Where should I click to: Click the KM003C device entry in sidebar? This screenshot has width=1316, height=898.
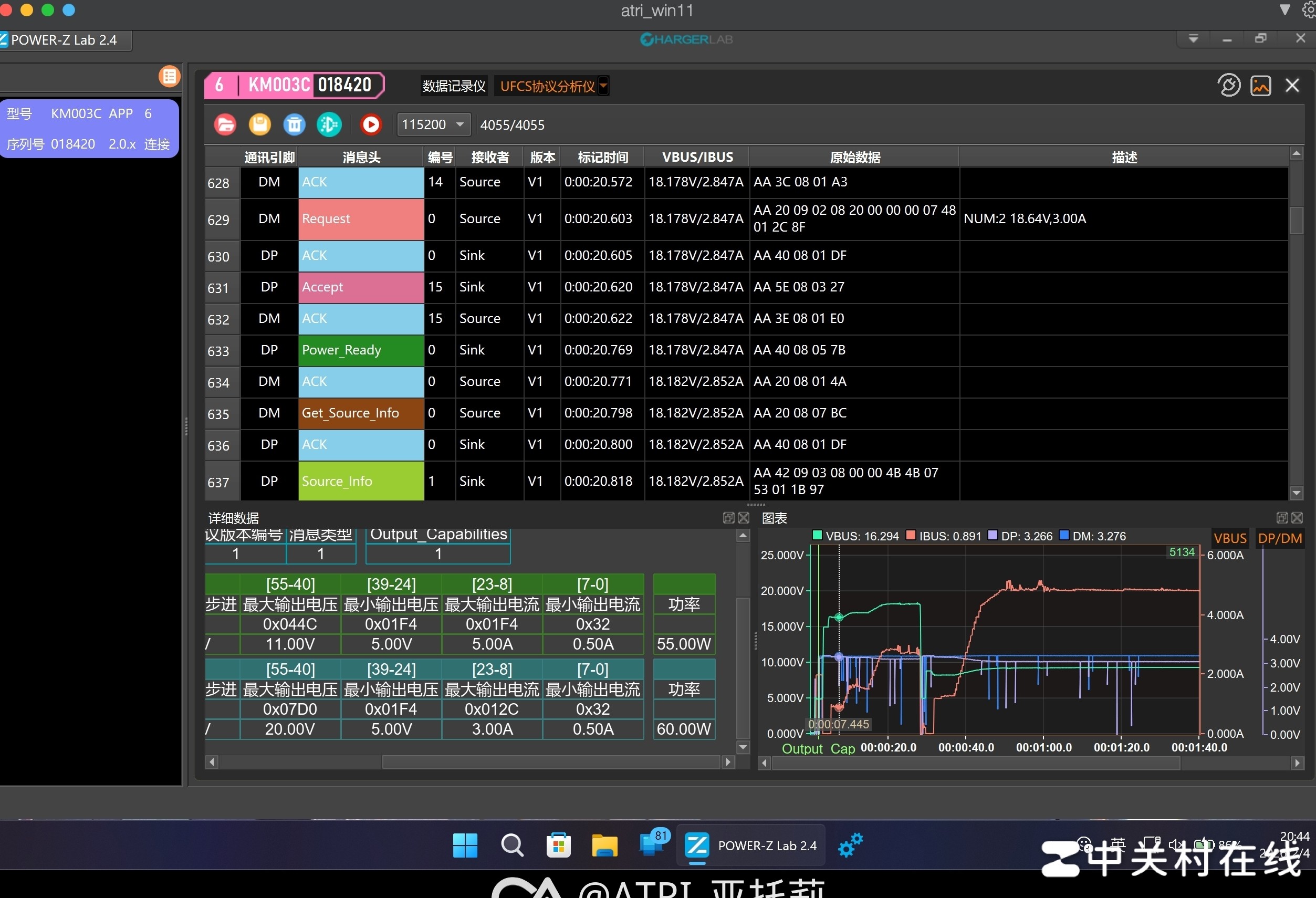(x=89, y=129)
